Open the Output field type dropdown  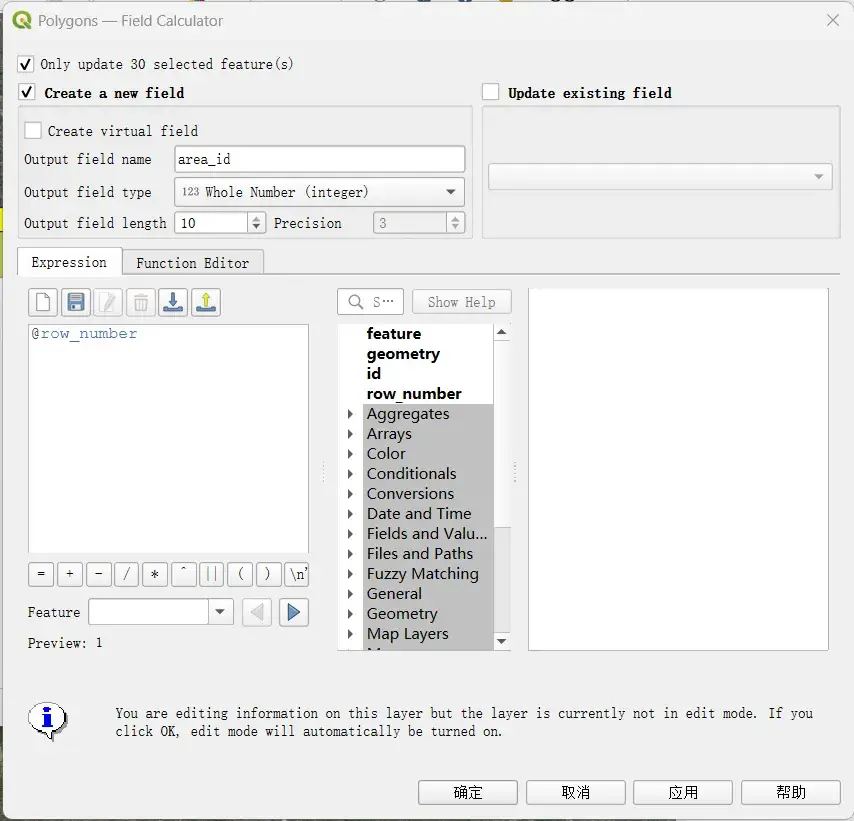coord(319,192)
